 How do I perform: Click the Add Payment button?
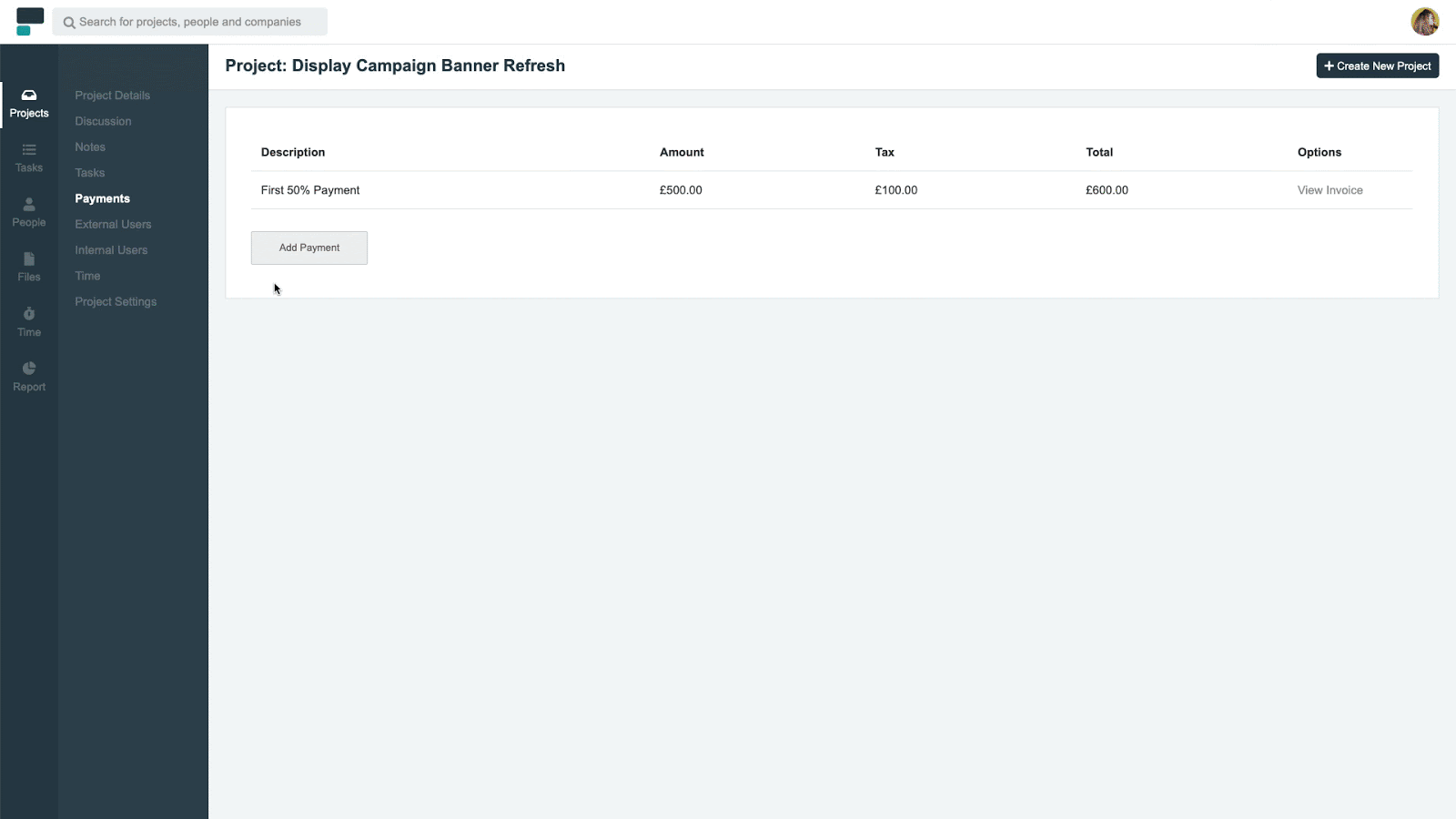(x=308, y=248)
